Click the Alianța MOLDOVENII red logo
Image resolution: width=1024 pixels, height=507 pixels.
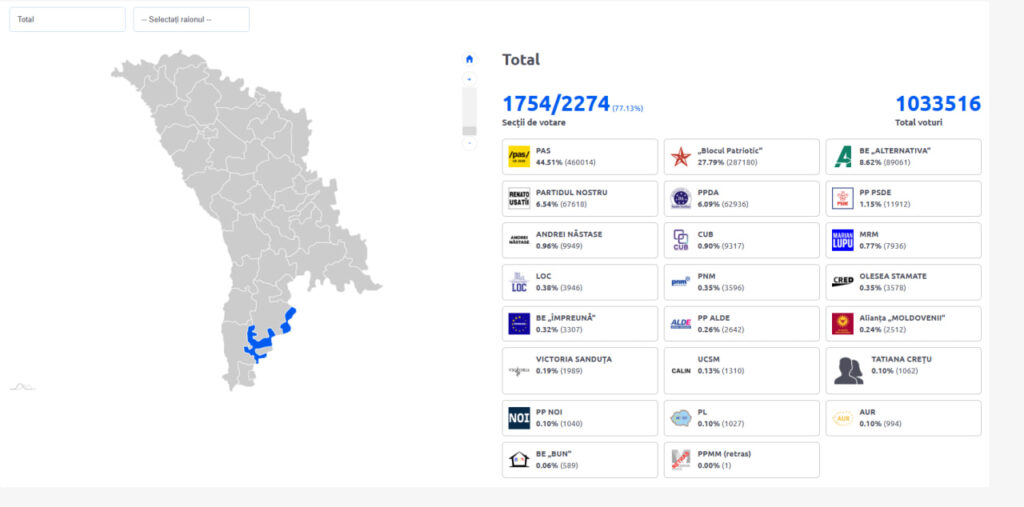842,323
